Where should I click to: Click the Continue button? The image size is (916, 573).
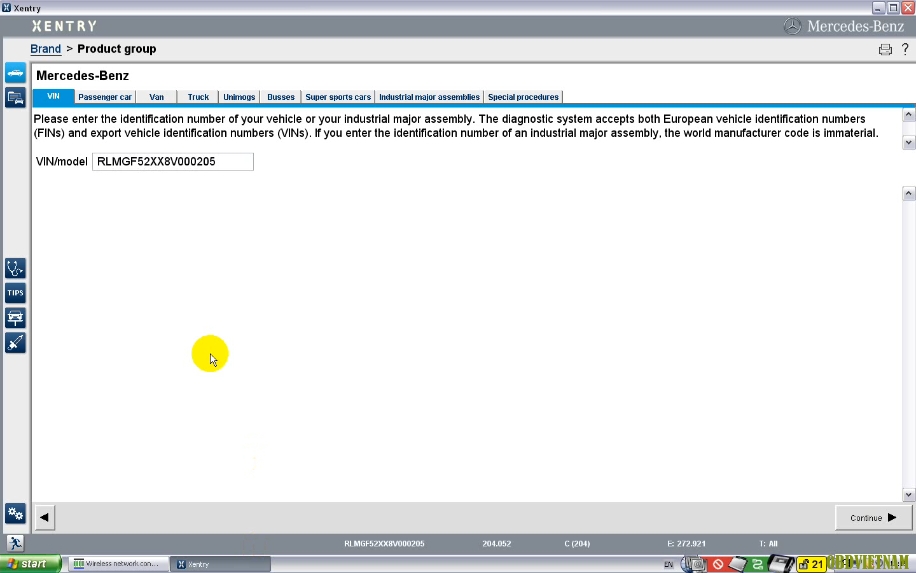click(873, 518)
